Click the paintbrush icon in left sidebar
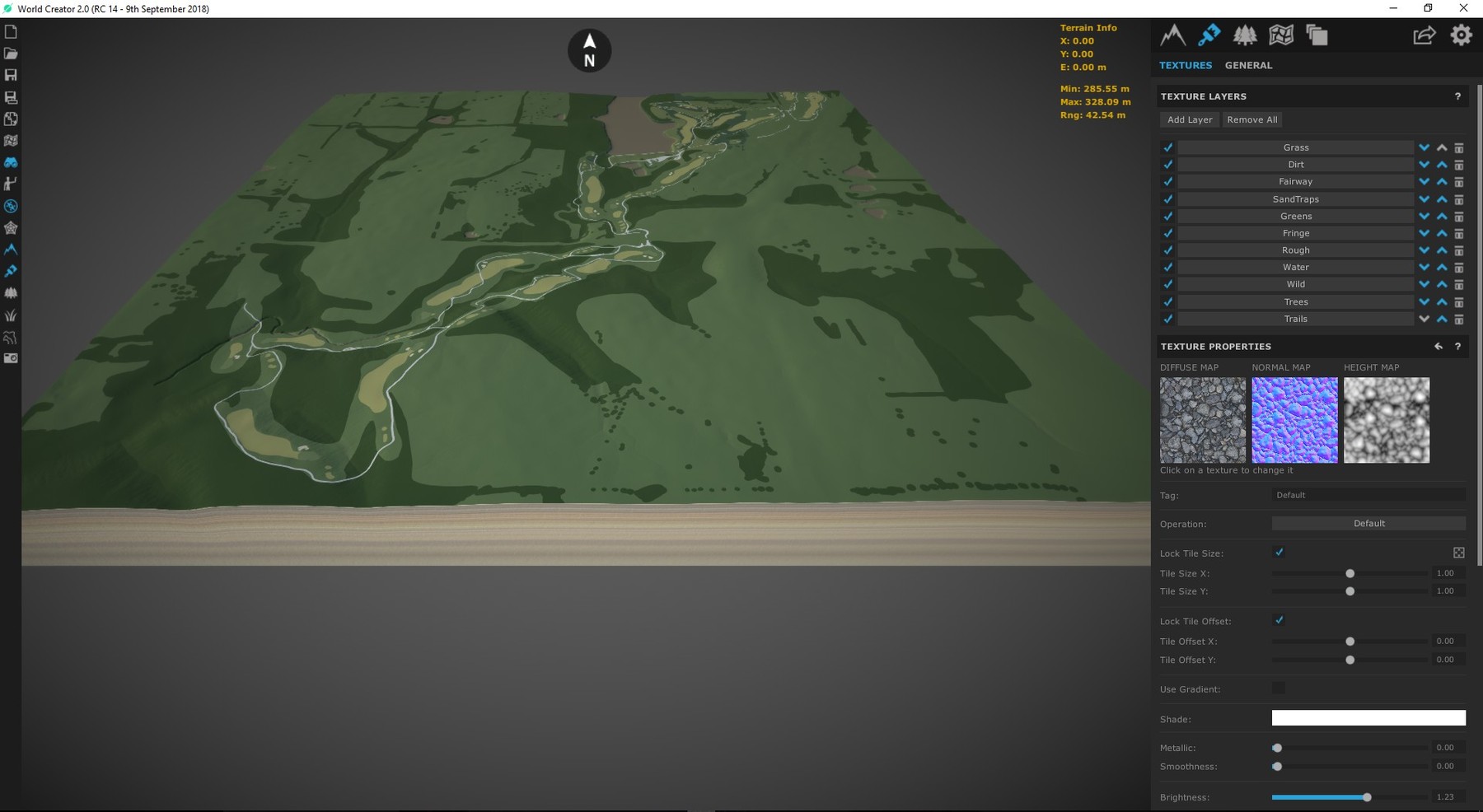The width and height of the screenshot is (1483, 812). point(11,271)
